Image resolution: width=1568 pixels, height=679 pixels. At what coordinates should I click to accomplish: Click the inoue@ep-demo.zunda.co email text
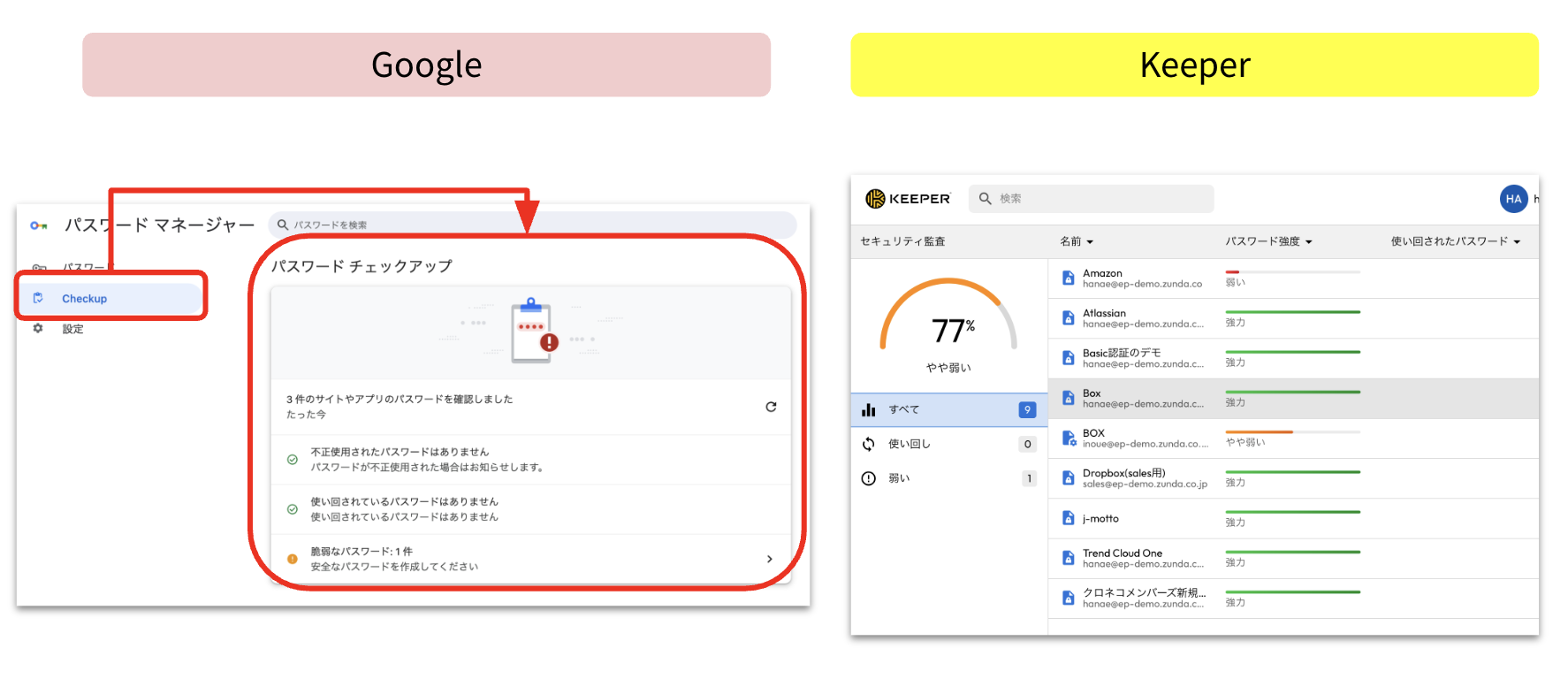tap(1146, 444)
